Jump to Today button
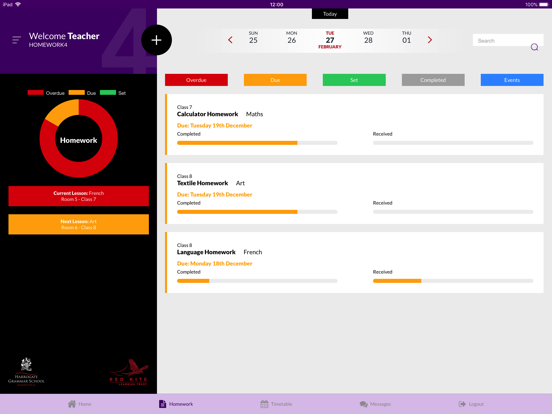Viewport: 552px width, 414px height. 330,14
